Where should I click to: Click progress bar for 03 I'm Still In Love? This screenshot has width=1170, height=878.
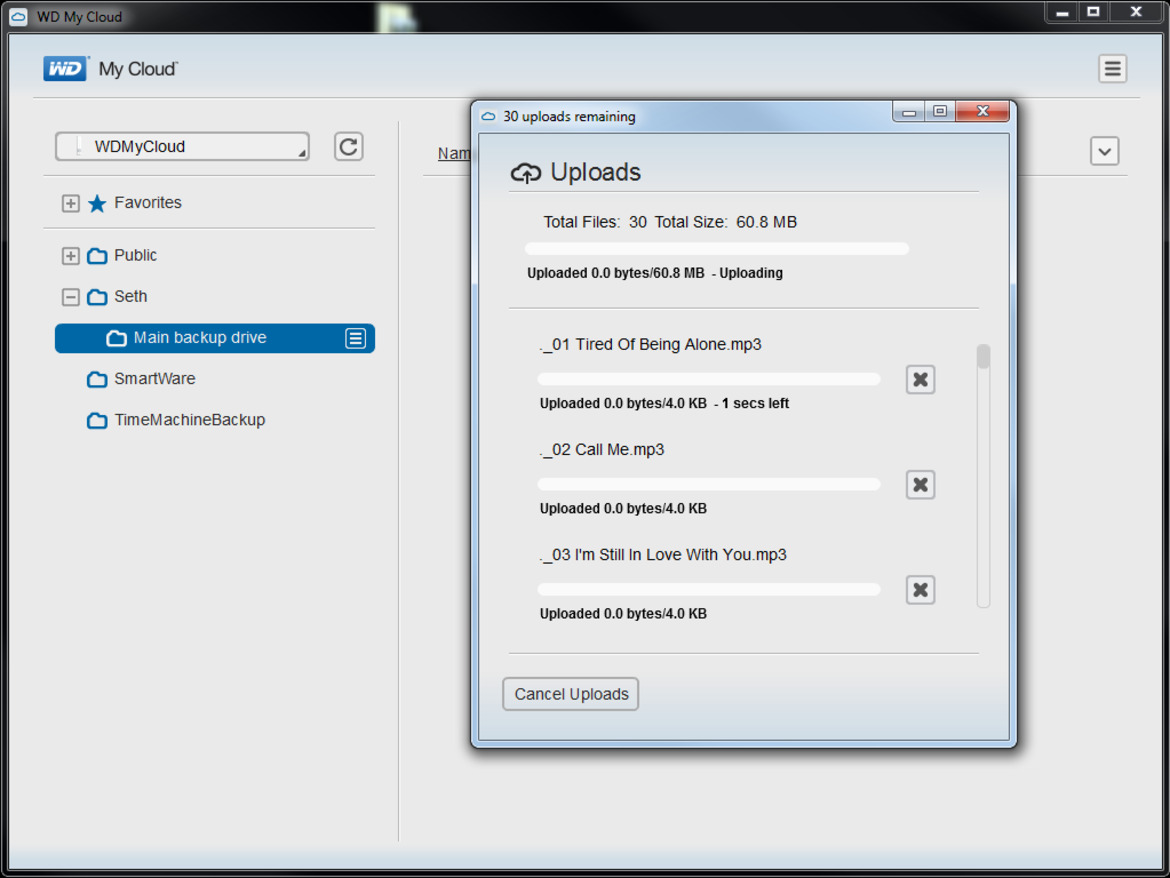(x=709, y=589)
